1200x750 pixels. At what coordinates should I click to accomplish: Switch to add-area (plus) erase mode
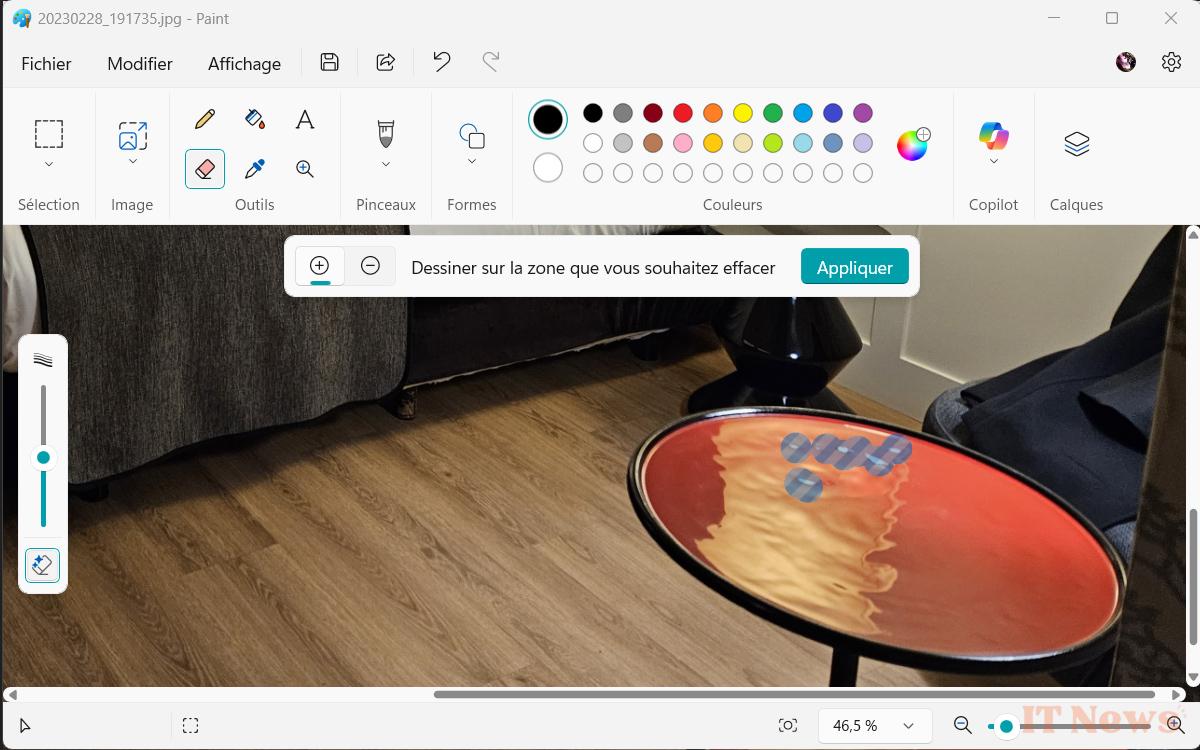click(x=320, y=266)
